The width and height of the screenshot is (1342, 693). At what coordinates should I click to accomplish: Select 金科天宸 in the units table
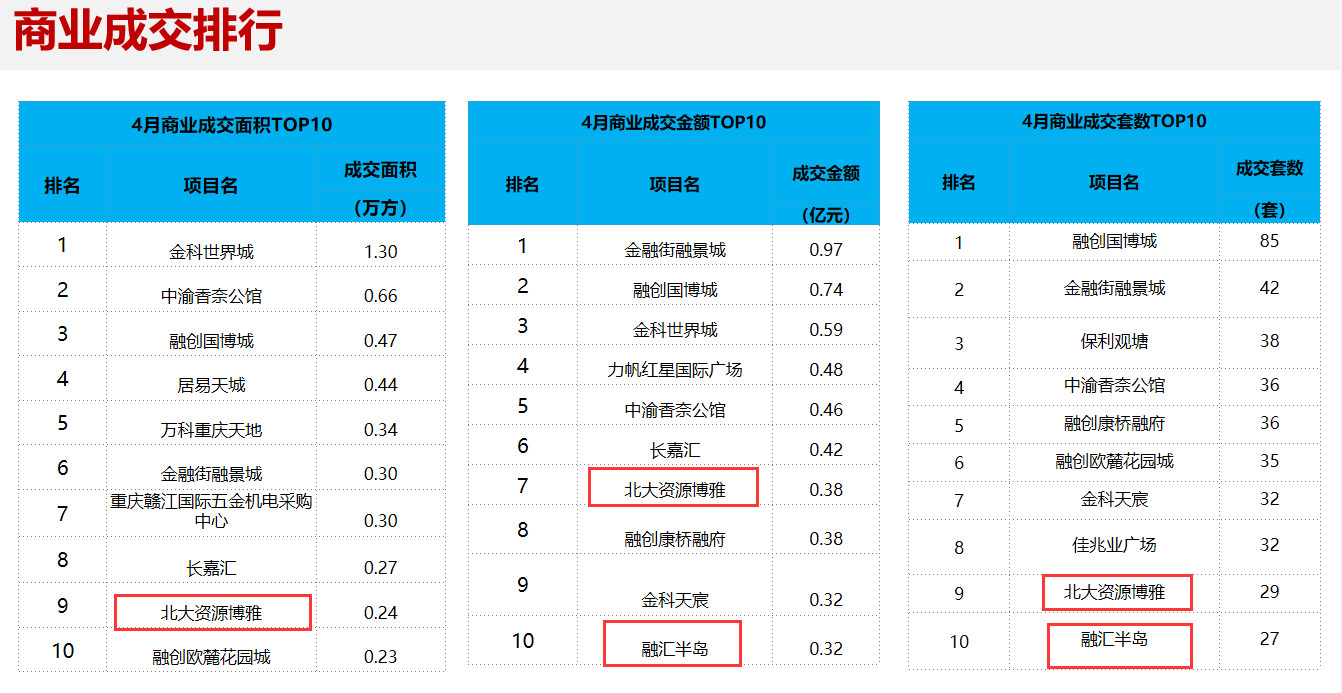click(x=1114, y=499)
